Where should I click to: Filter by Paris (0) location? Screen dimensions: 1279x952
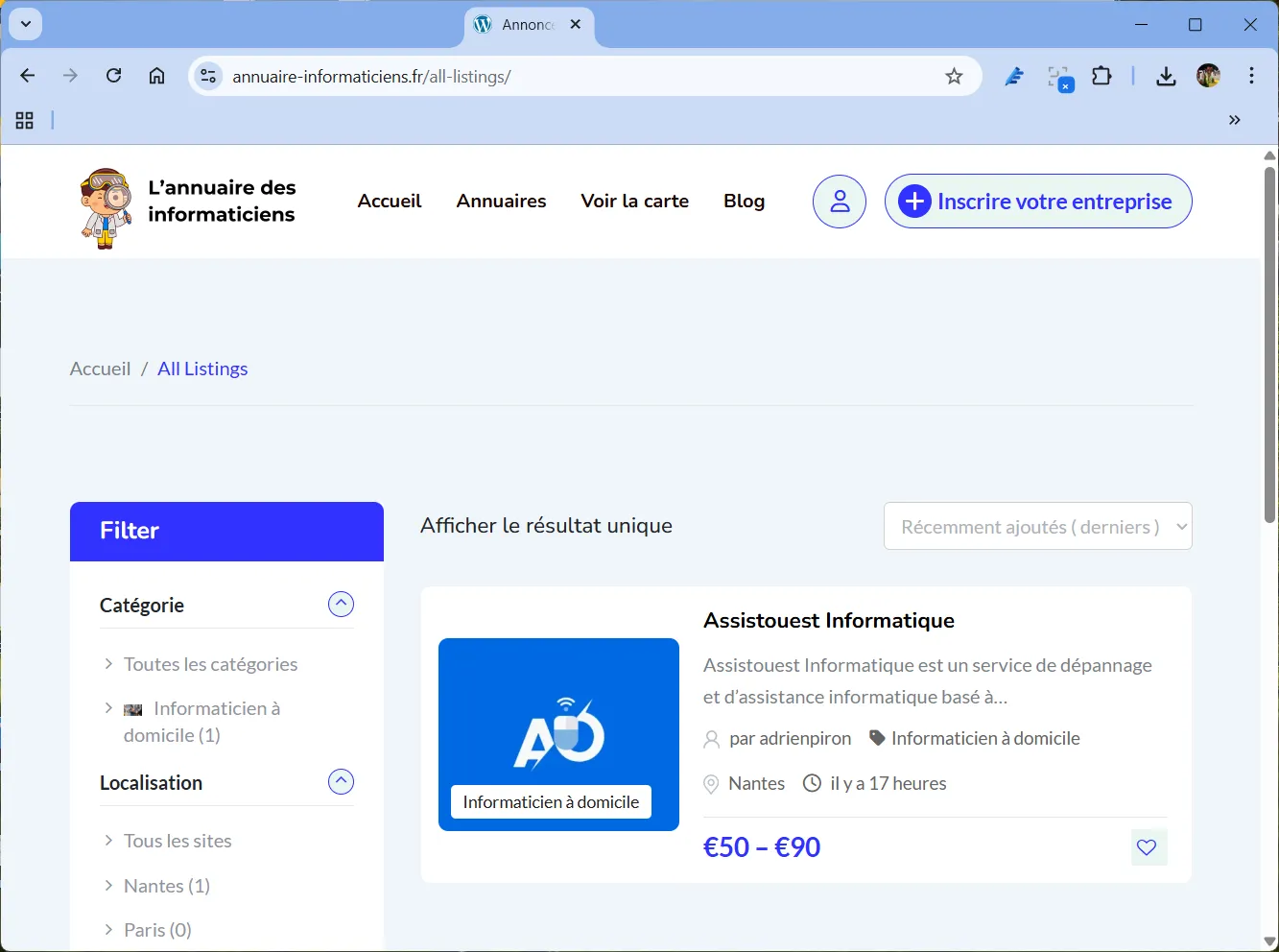tap(157, 930)
